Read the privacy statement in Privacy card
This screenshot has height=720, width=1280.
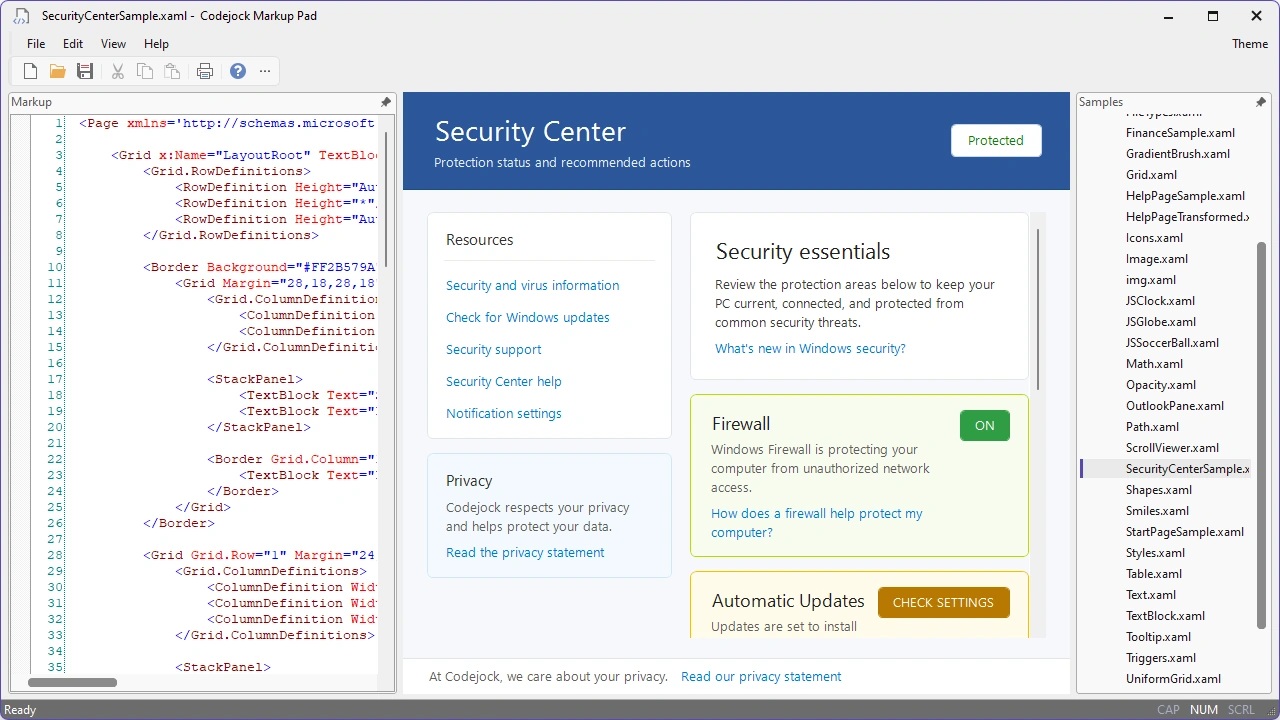[525, 553]
